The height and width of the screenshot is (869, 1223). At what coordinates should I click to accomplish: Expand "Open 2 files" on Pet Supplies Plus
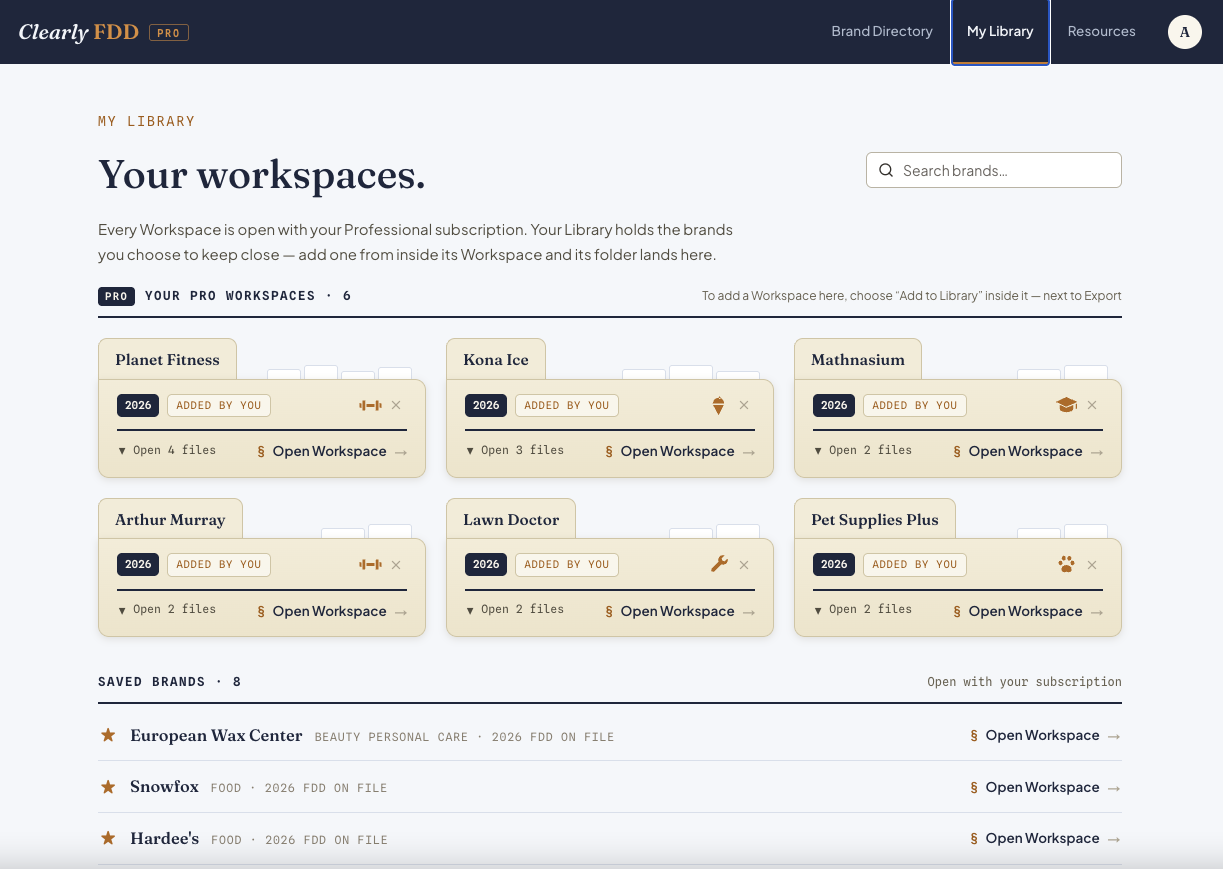coord(863,609)
